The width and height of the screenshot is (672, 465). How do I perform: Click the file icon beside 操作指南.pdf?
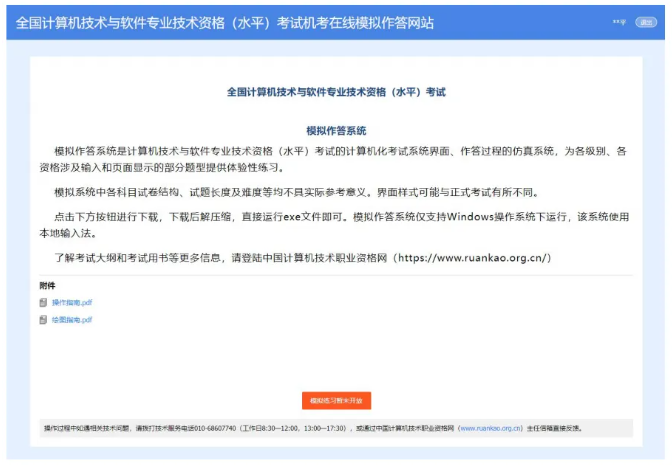[43, 302]
